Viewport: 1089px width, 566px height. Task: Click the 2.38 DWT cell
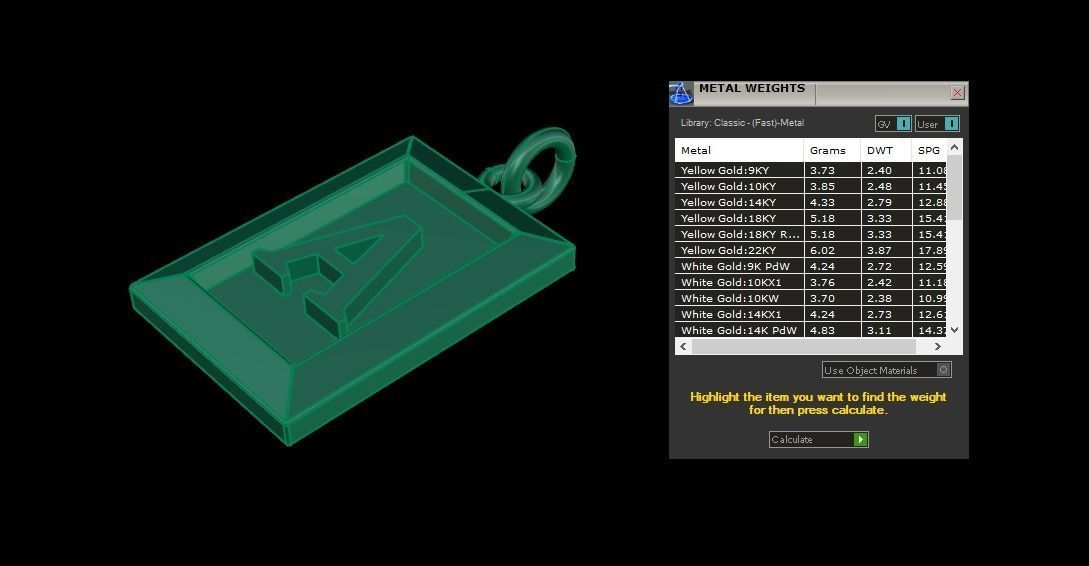tap(886, 298)
